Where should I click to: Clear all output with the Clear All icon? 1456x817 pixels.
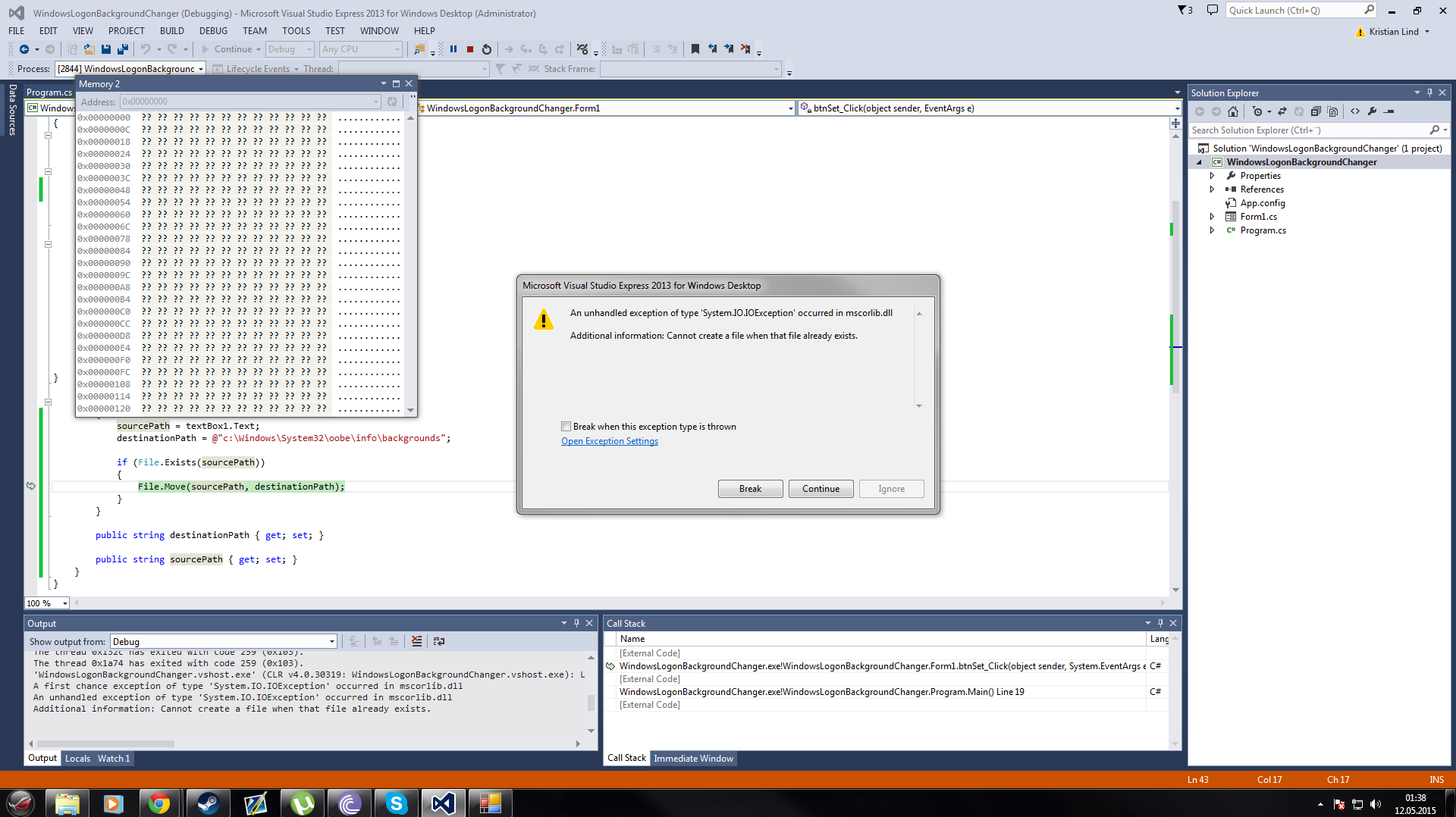416,641
